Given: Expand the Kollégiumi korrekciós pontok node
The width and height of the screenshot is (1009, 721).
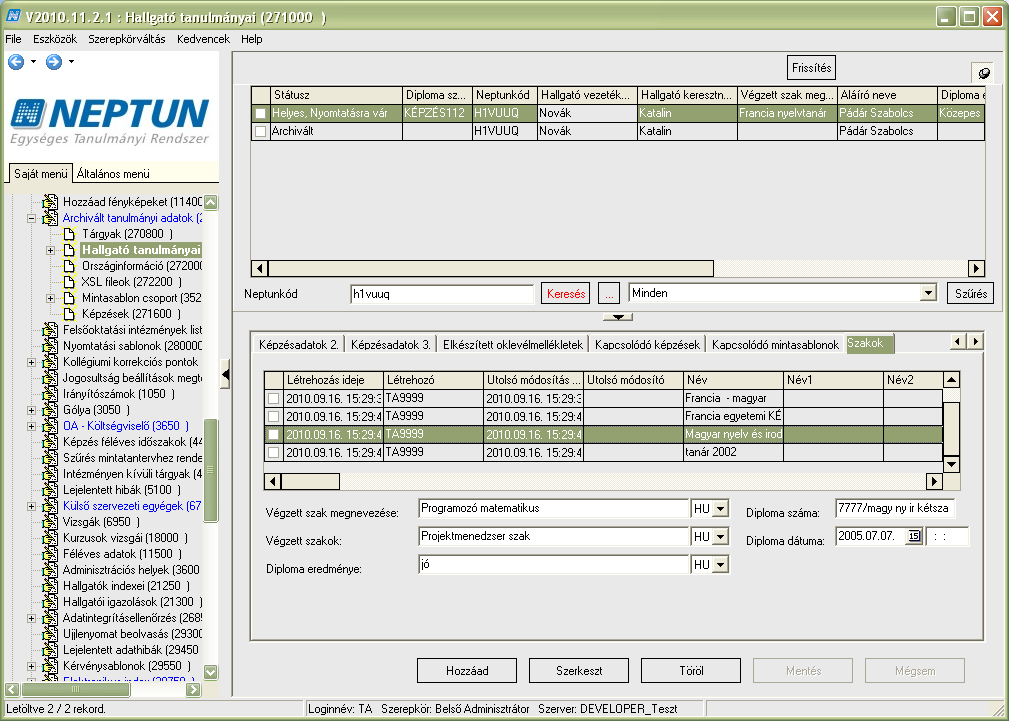Looking at the screenshot, I should pos(31,362).
